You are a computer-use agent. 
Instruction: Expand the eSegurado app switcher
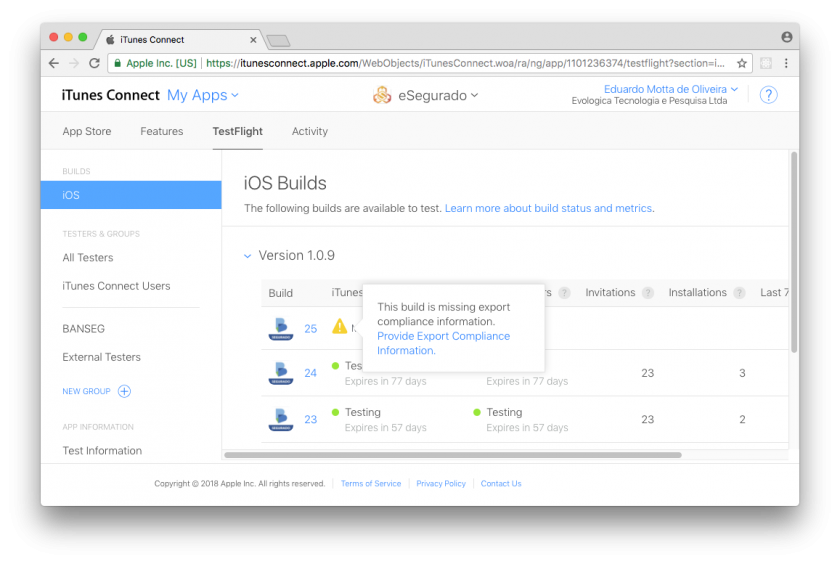tap(439, 95)
